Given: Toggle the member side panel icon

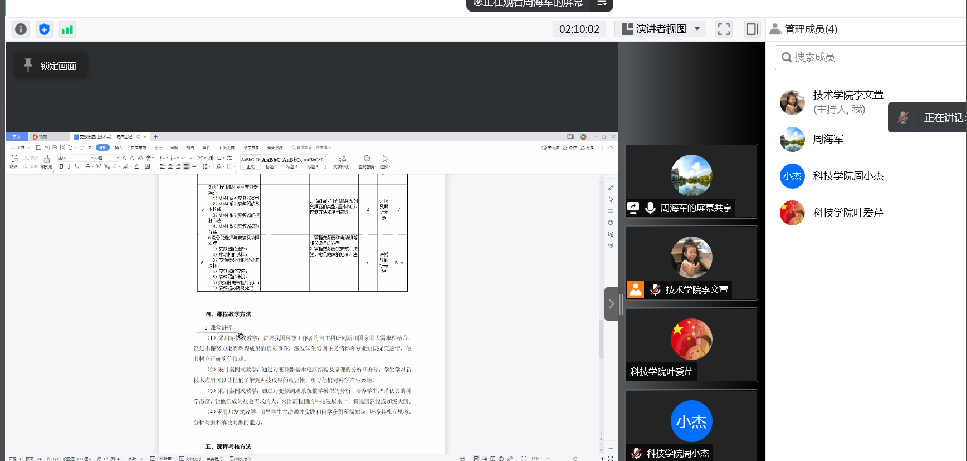Looking at the screenshot, I should click(752, 29).
